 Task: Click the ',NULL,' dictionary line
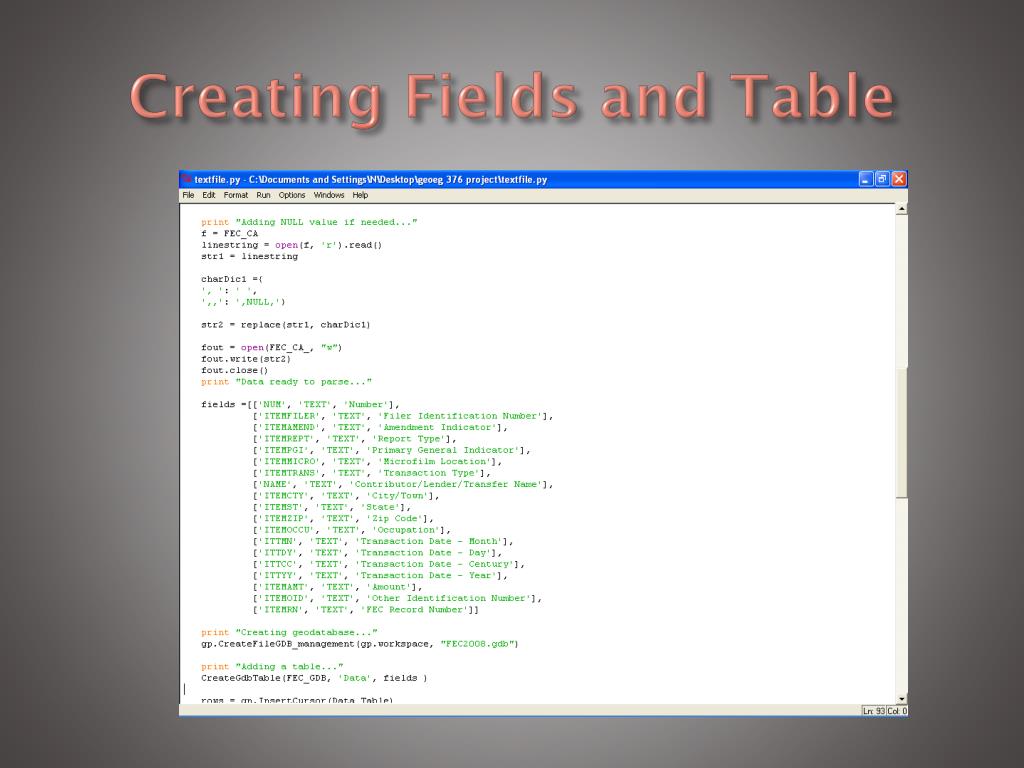pyautogui.click(x=243, y=302)
